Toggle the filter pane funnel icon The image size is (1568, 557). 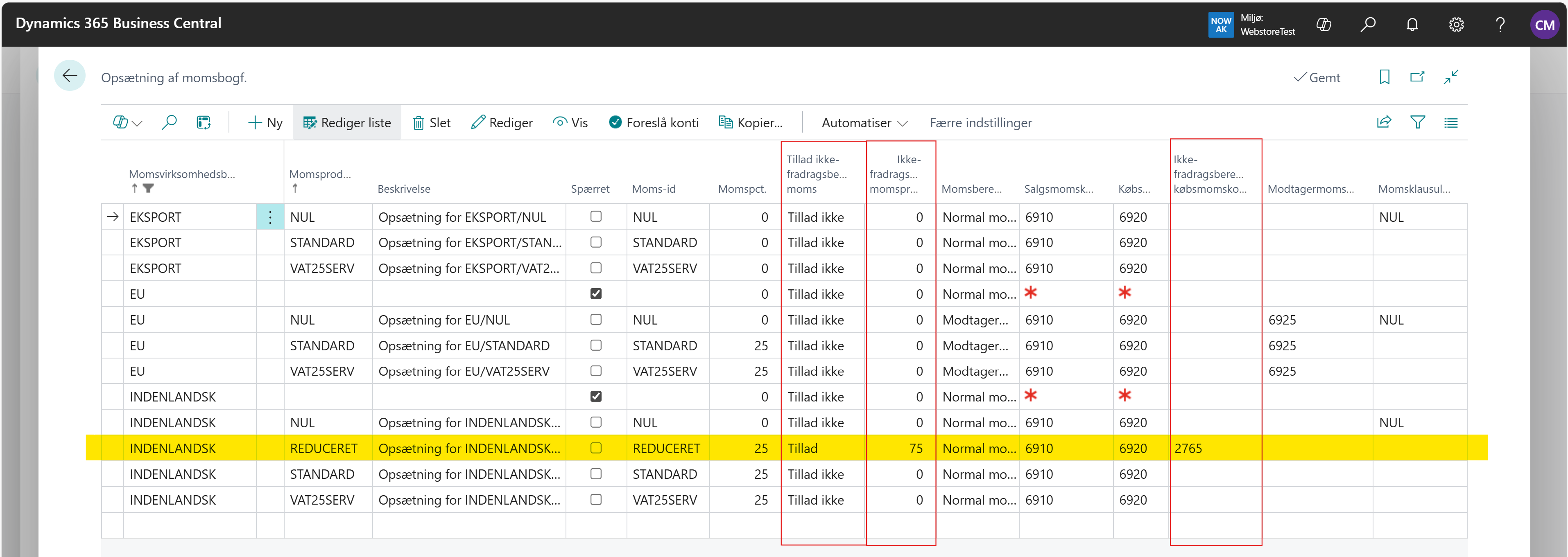[1417, 122]
